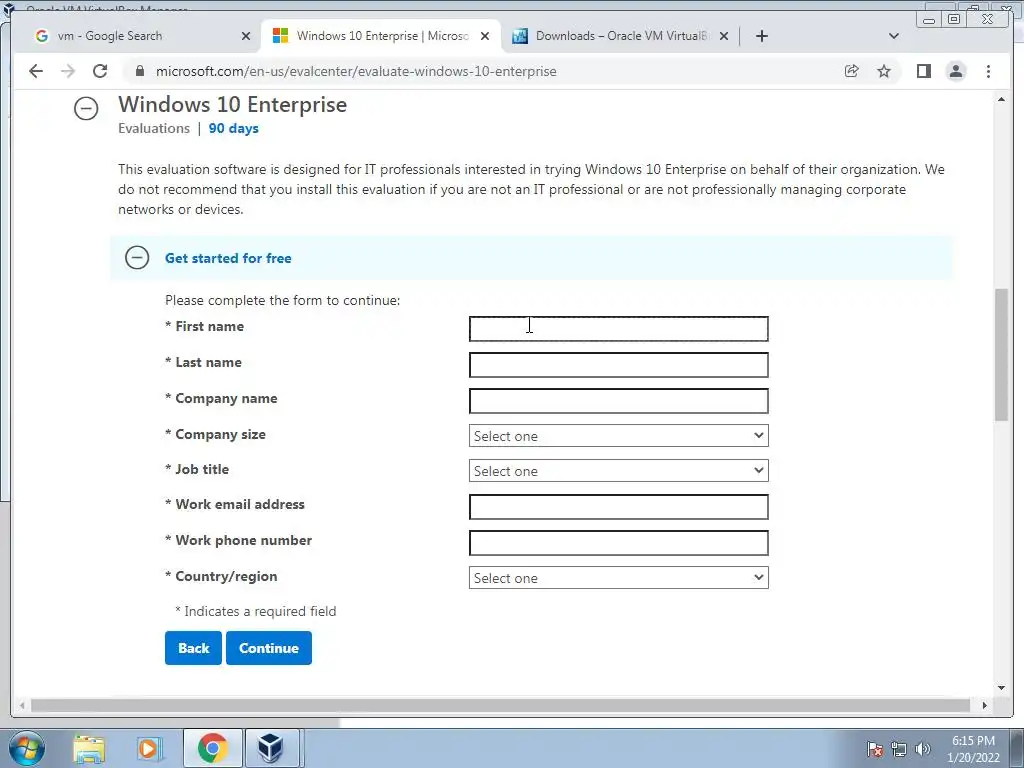Click the browser forward arrow

click(68, 71)
